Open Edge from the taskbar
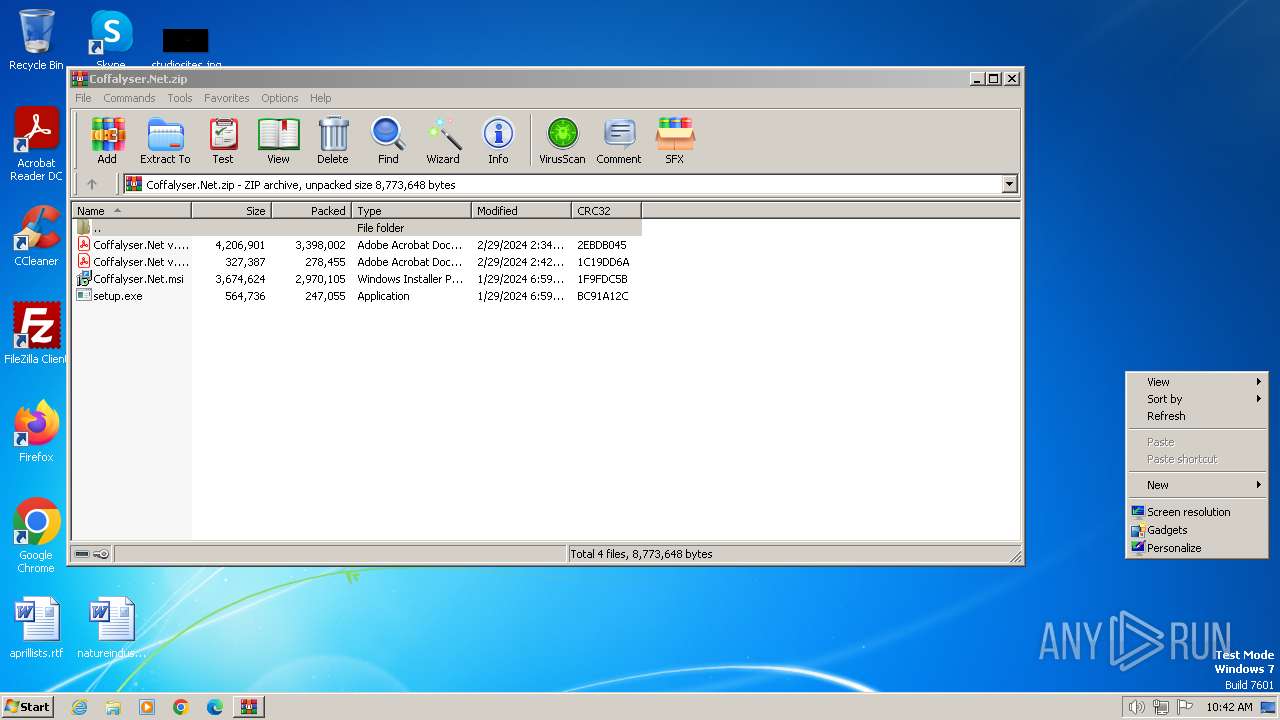 215,707
